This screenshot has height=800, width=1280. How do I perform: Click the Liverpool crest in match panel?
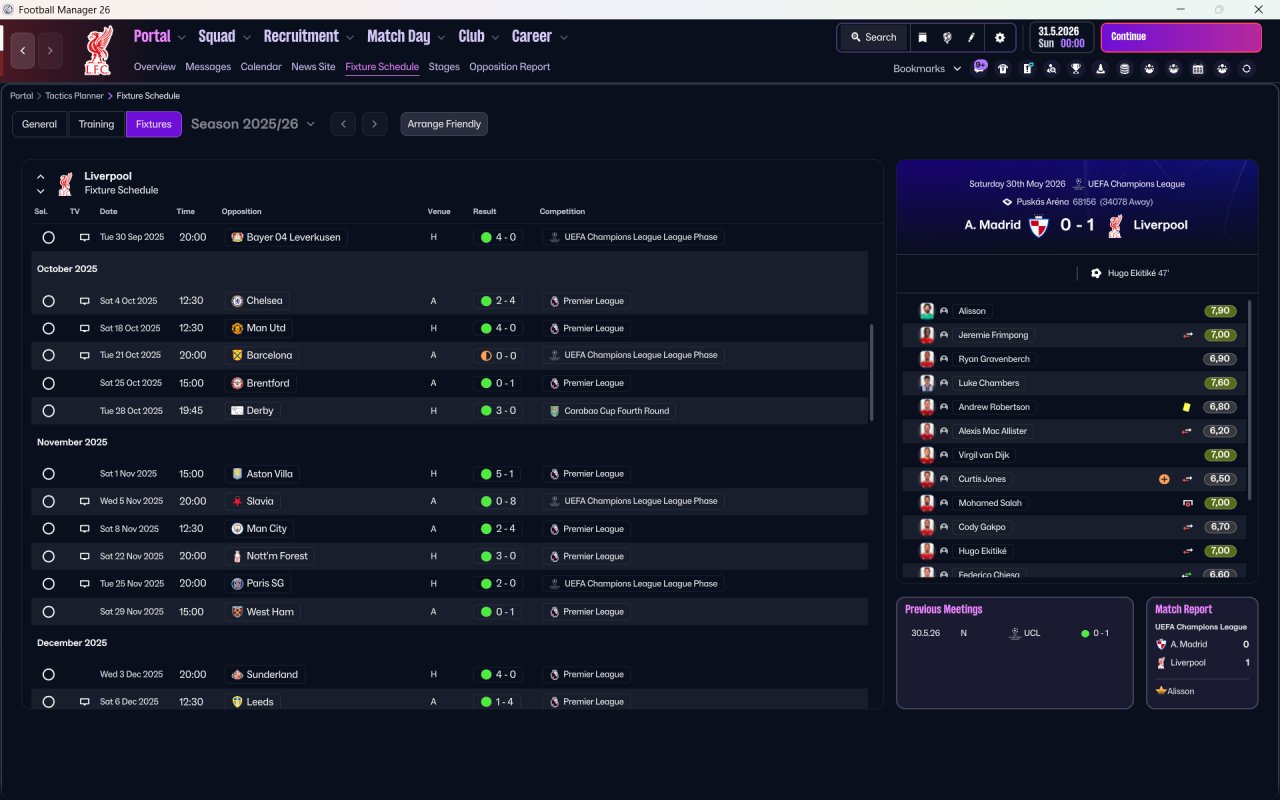coord(1115,226)
